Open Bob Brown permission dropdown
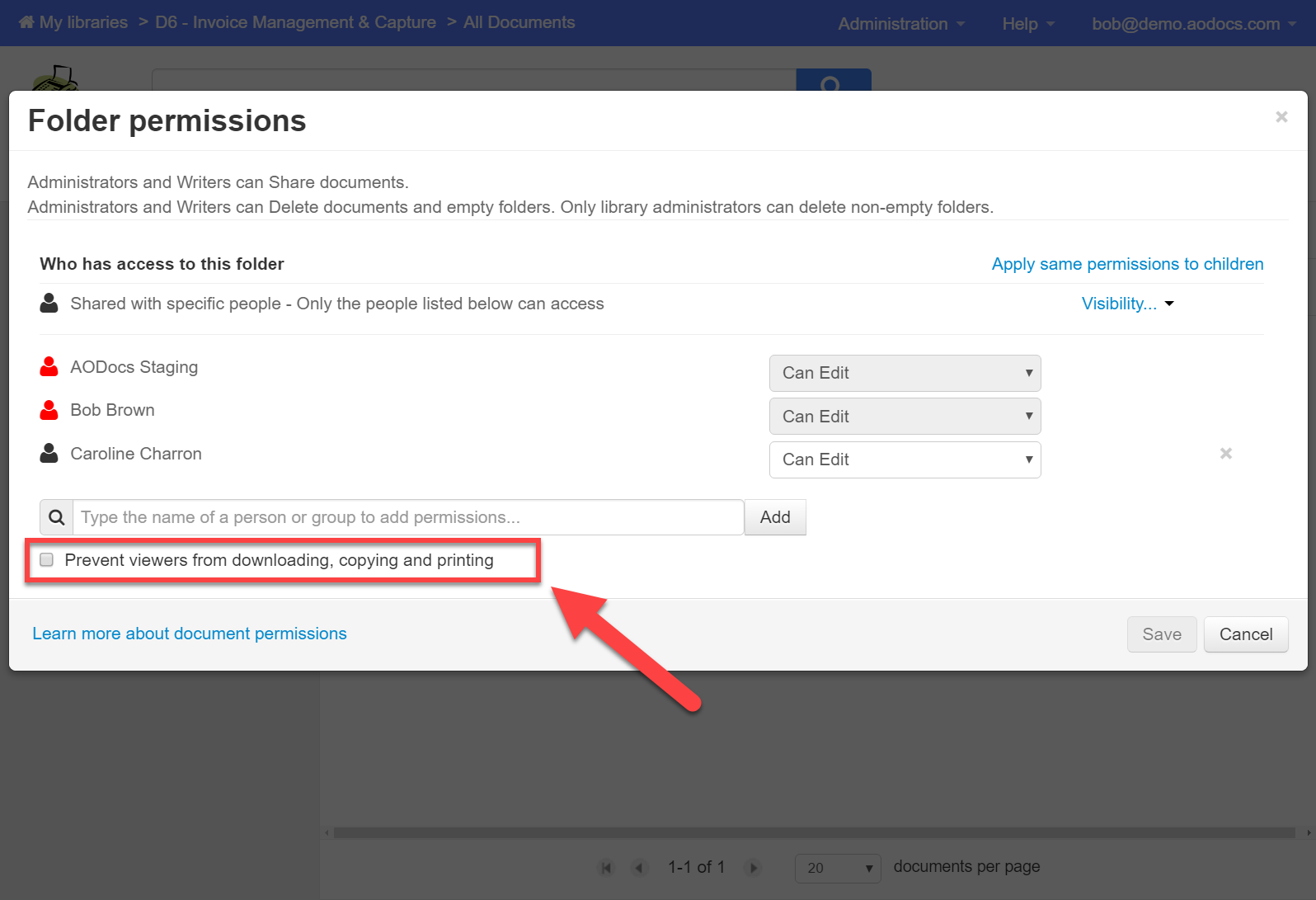The height and width of the screenshot is (900, 1316). click(905, 417)
